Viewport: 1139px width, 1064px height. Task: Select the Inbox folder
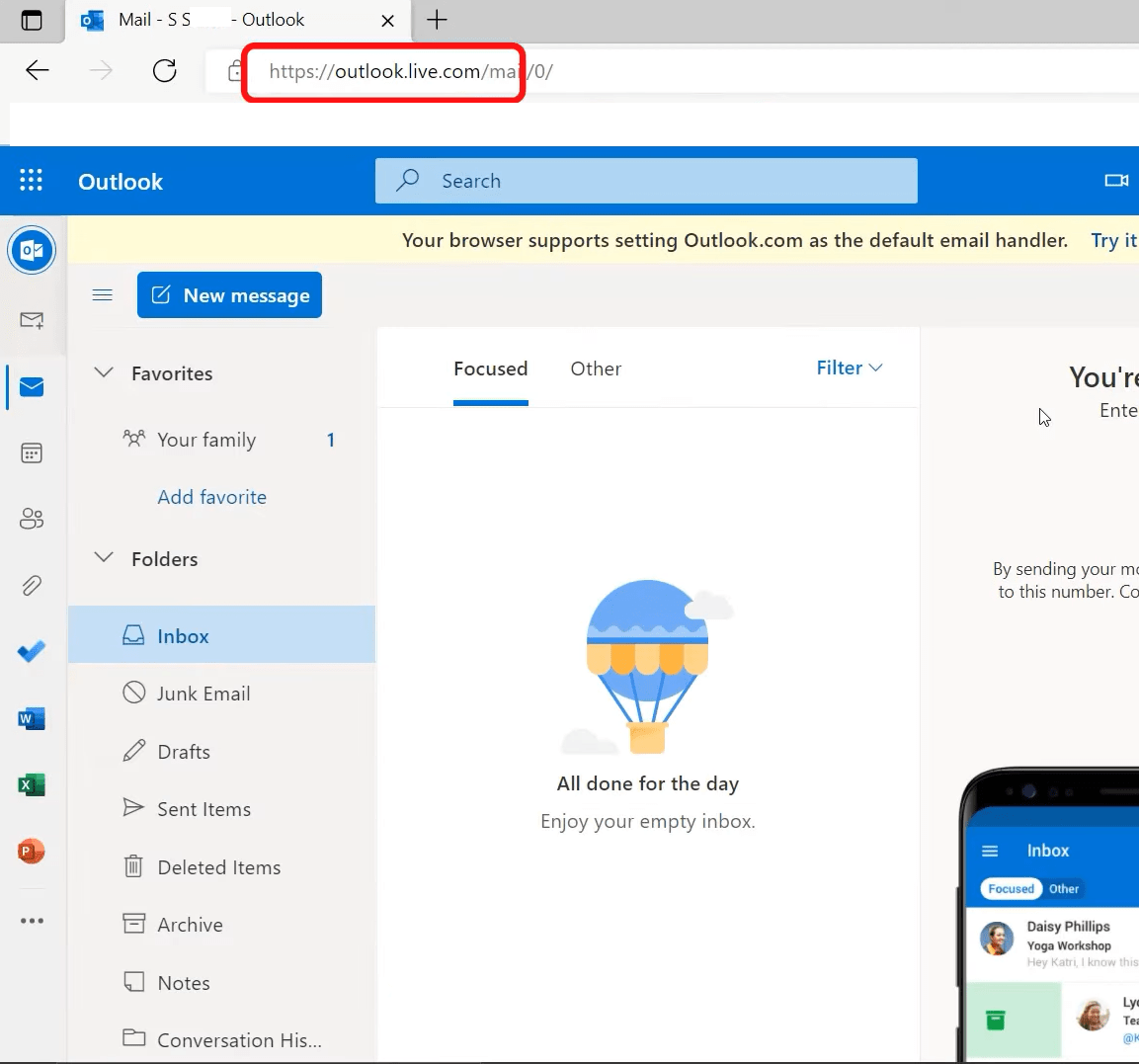pos(221,634)
